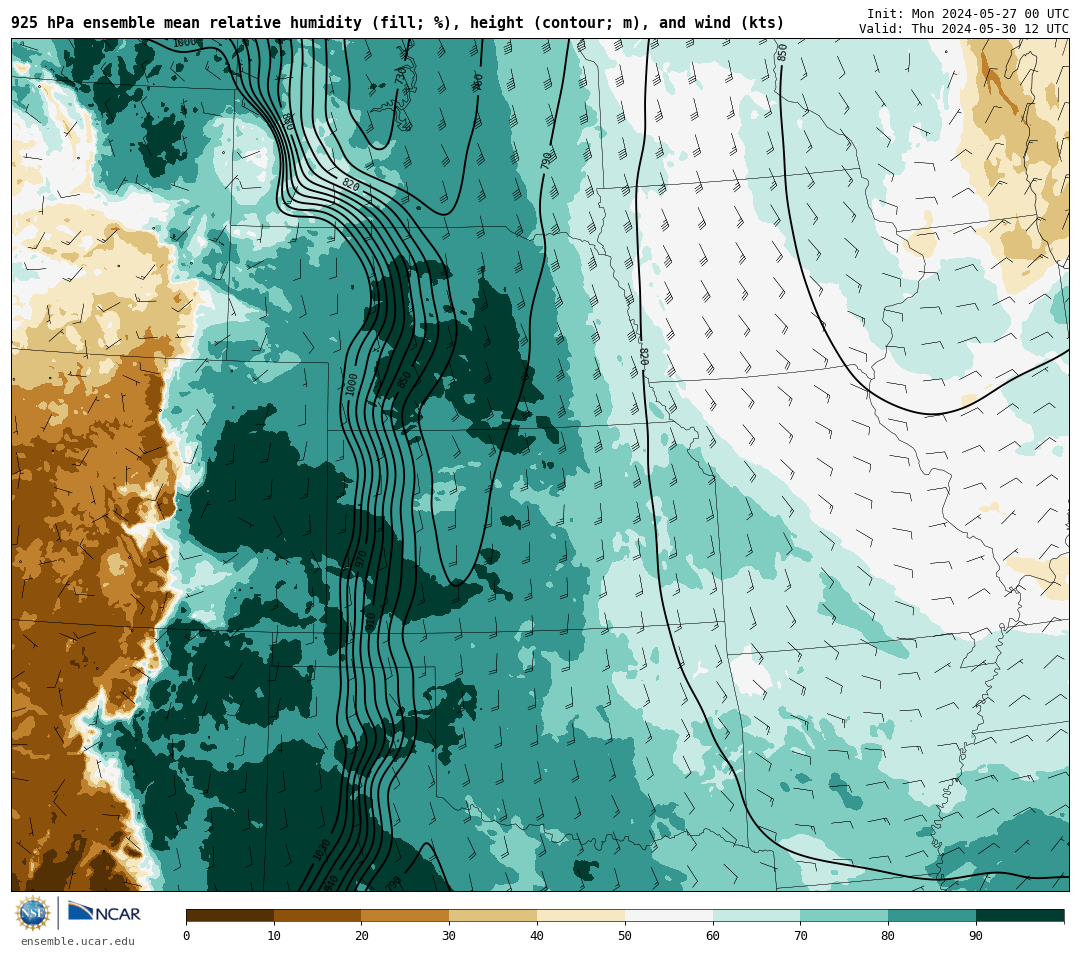Select the 60-70 pale teal color swatch
1080x954 pixels.
(756, 915)
